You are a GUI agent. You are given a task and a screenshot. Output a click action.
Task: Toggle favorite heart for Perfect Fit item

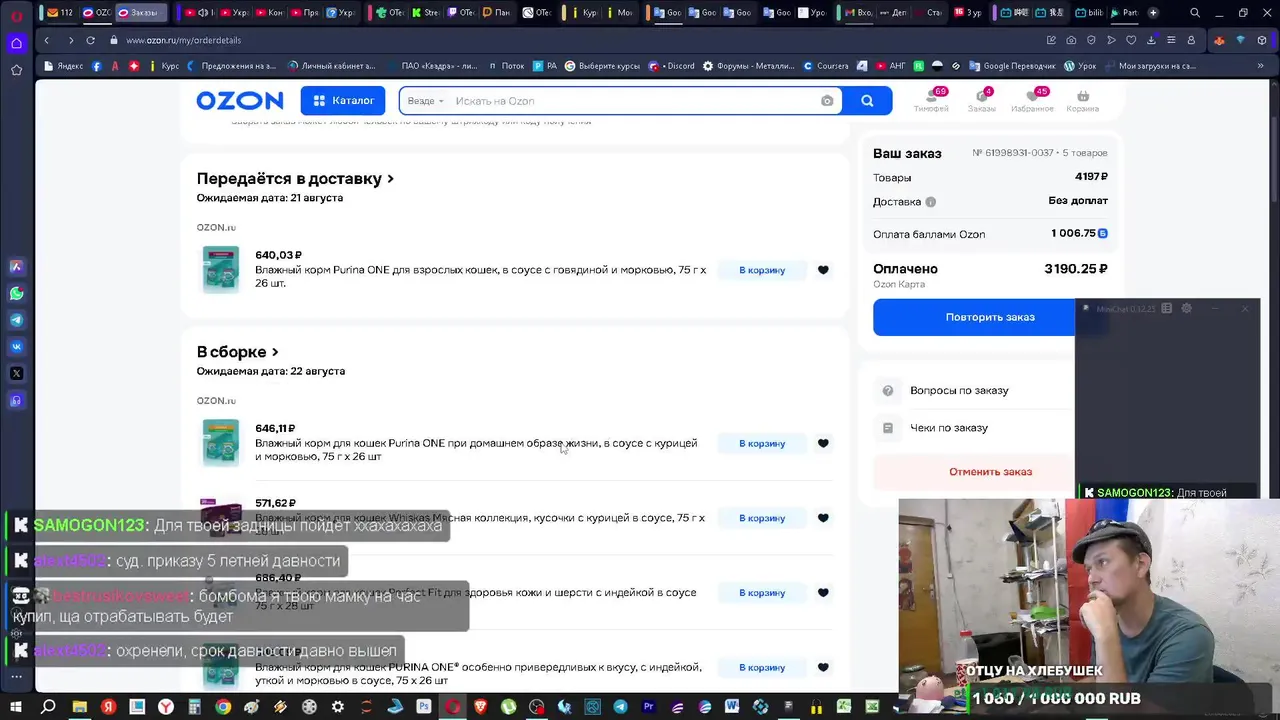[823, 593]
